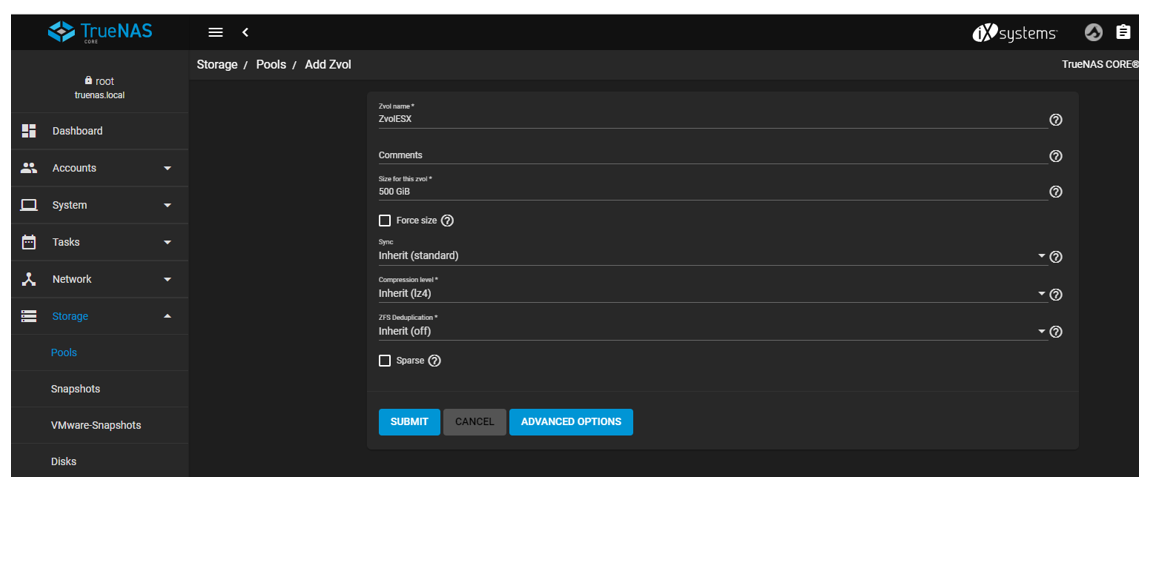Click the Storage drives icon
Image resolution: width=1158 pixels, height=567 pixels.
[x=29, y=316]
